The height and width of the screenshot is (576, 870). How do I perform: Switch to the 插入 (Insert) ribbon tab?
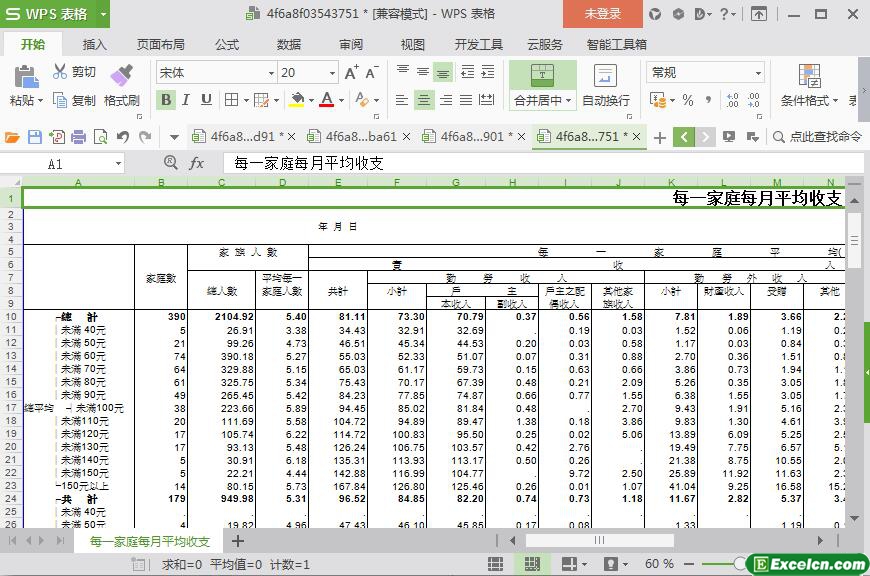coord(95,44)
